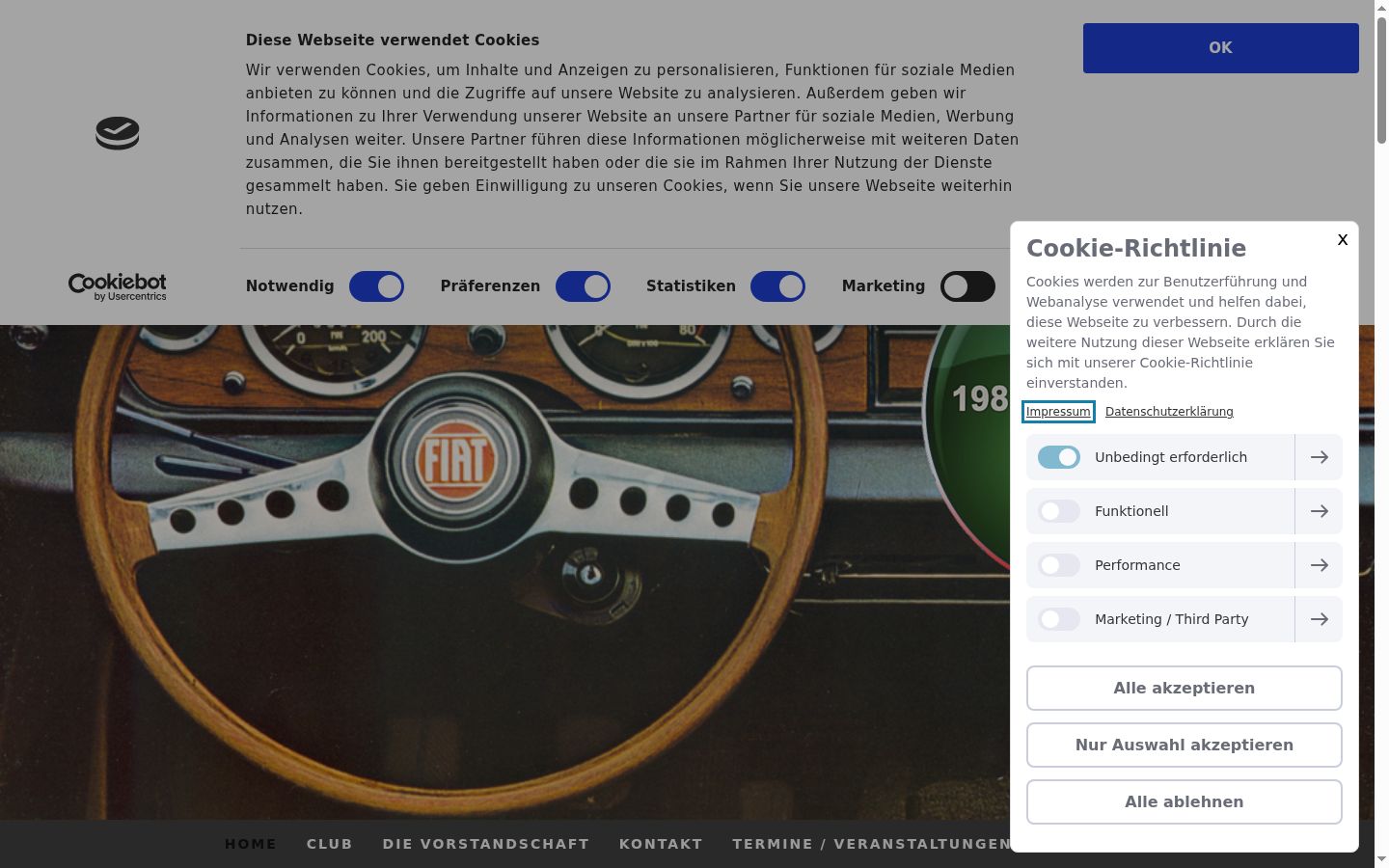Click Alle akzeptieren button
Screen dimensions: 1389x868
click(1185, 689)
